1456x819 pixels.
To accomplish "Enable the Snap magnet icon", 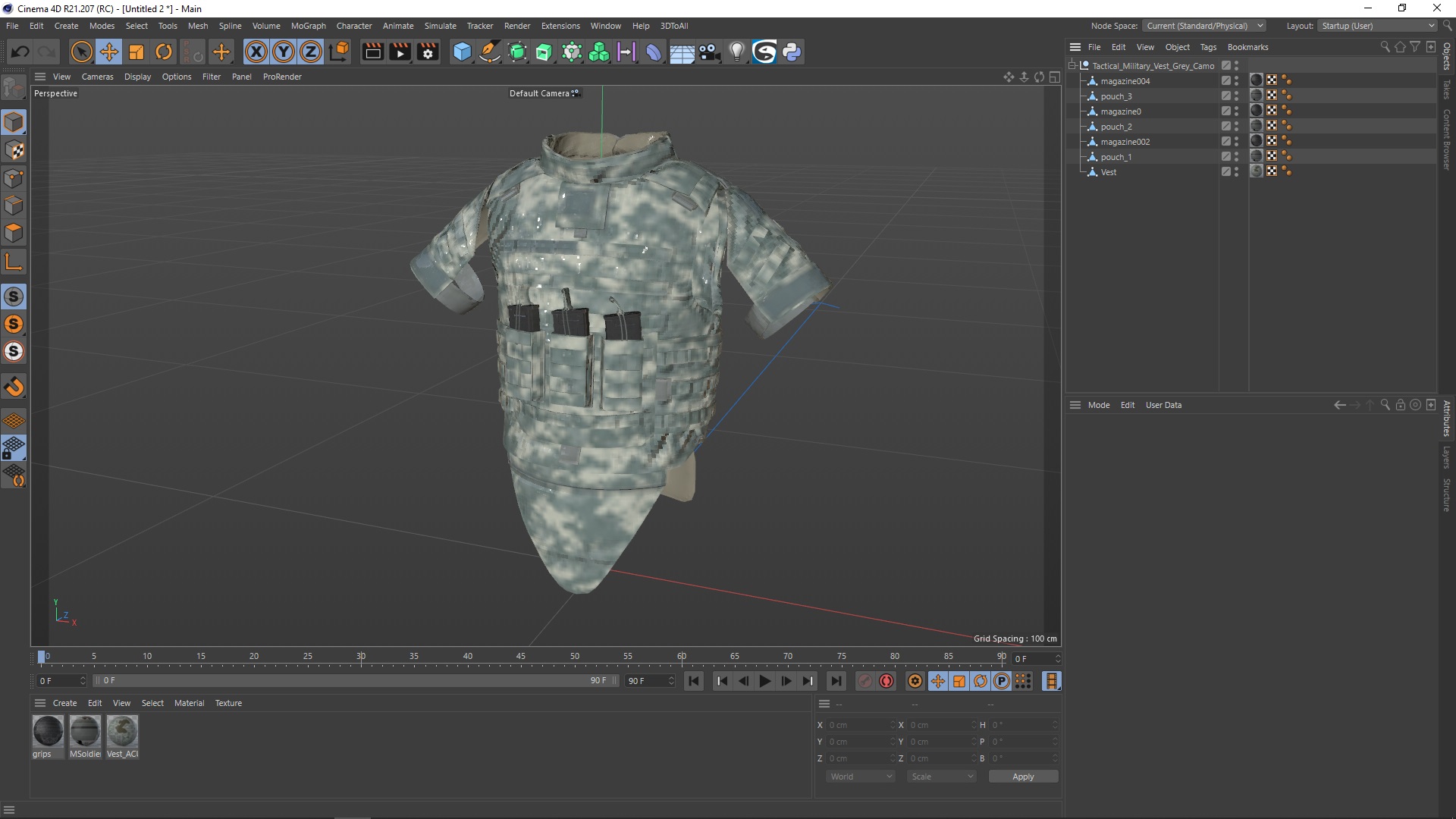I will tap(14, 387).
